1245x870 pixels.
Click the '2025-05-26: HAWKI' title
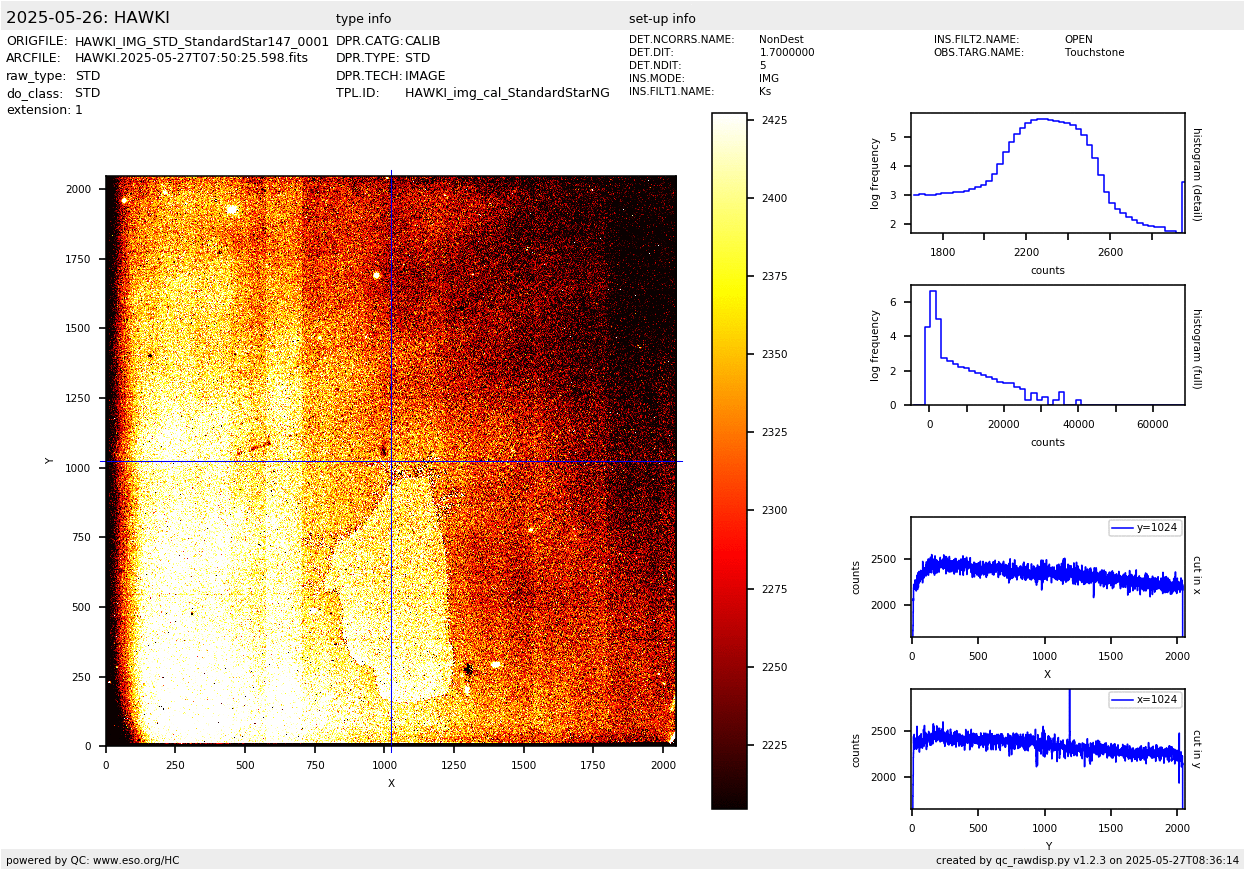click(x=88, y=18)
